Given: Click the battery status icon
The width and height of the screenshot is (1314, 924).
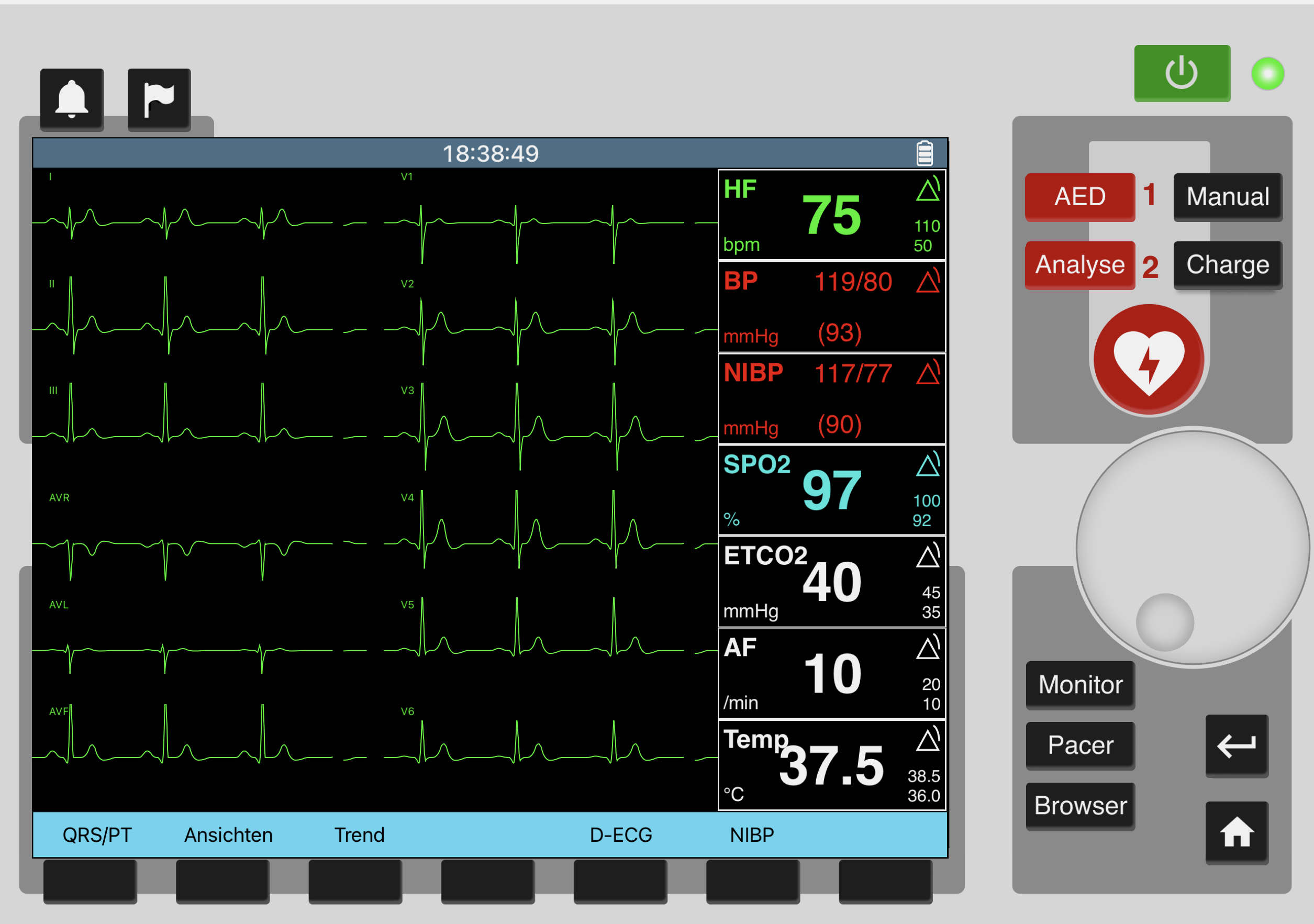Looking at the screenshot, I should pyautogui.click(x=925, y=153).
